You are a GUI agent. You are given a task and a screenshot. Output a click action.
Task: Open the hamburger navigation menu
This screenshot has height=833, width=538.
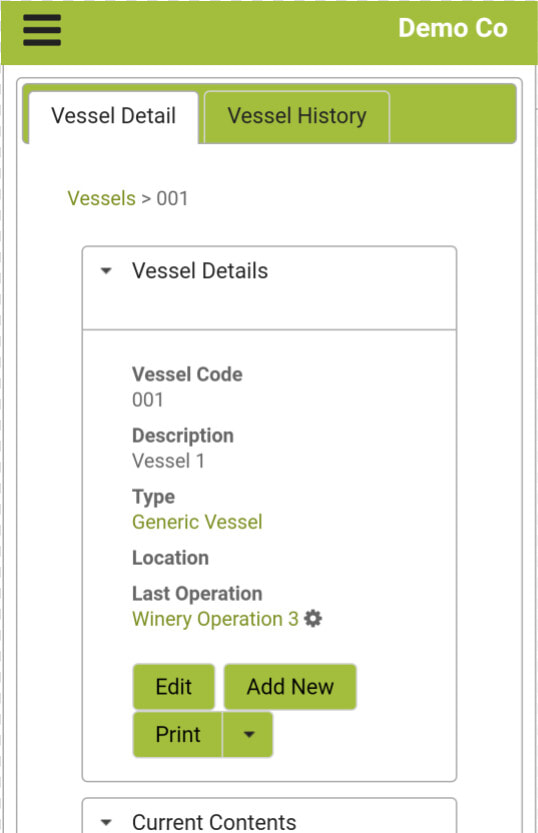42,30
